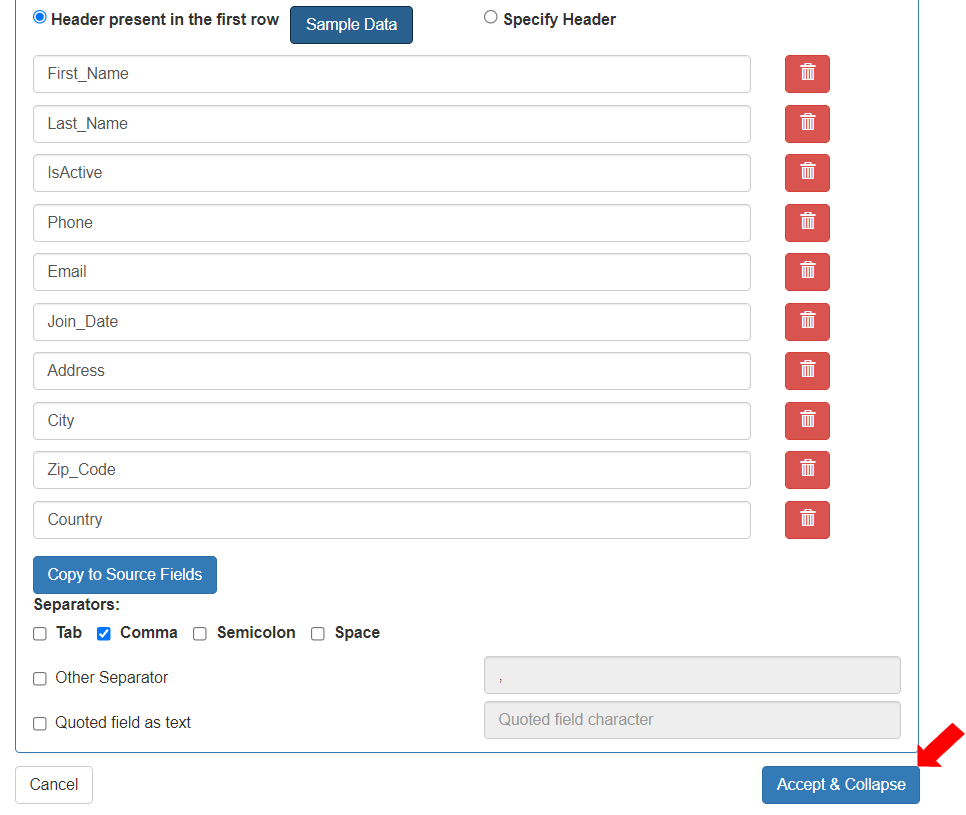This screenshot has height=815, width=966.
Task: Delete the Phone field
Action: (x=807, y=222)
